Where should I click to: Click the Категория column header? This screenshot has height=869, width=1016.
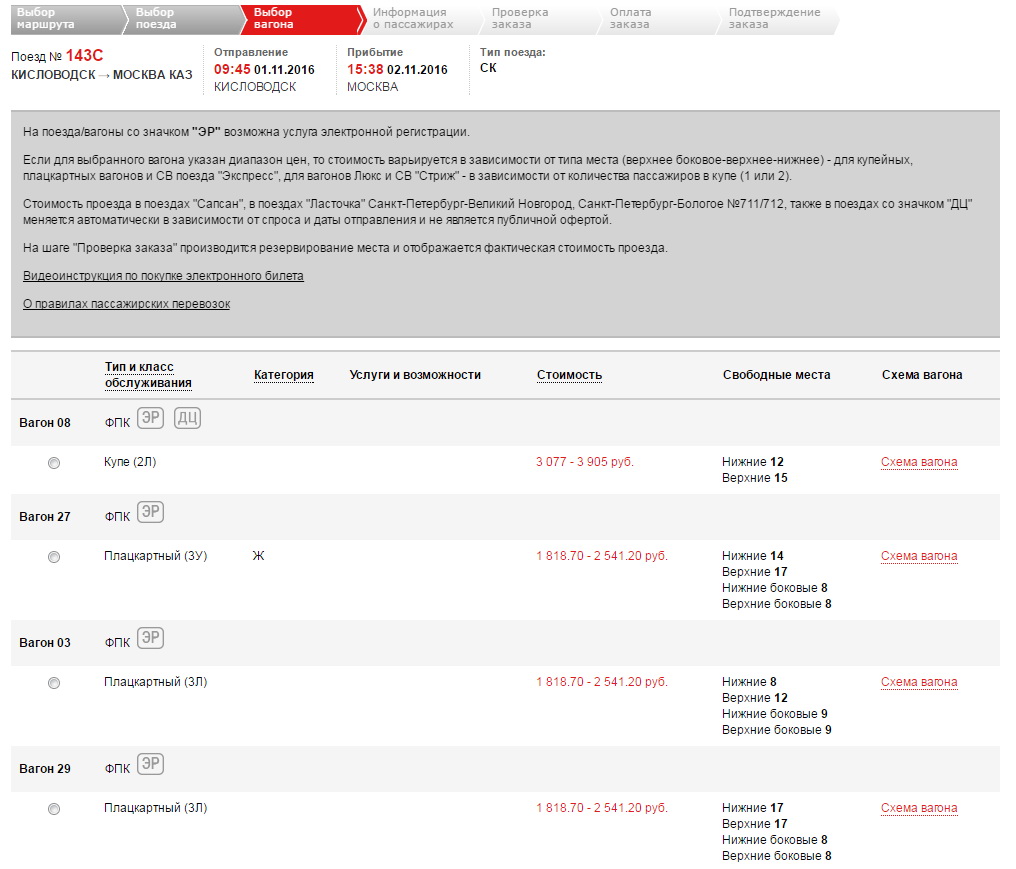(283, 375)
